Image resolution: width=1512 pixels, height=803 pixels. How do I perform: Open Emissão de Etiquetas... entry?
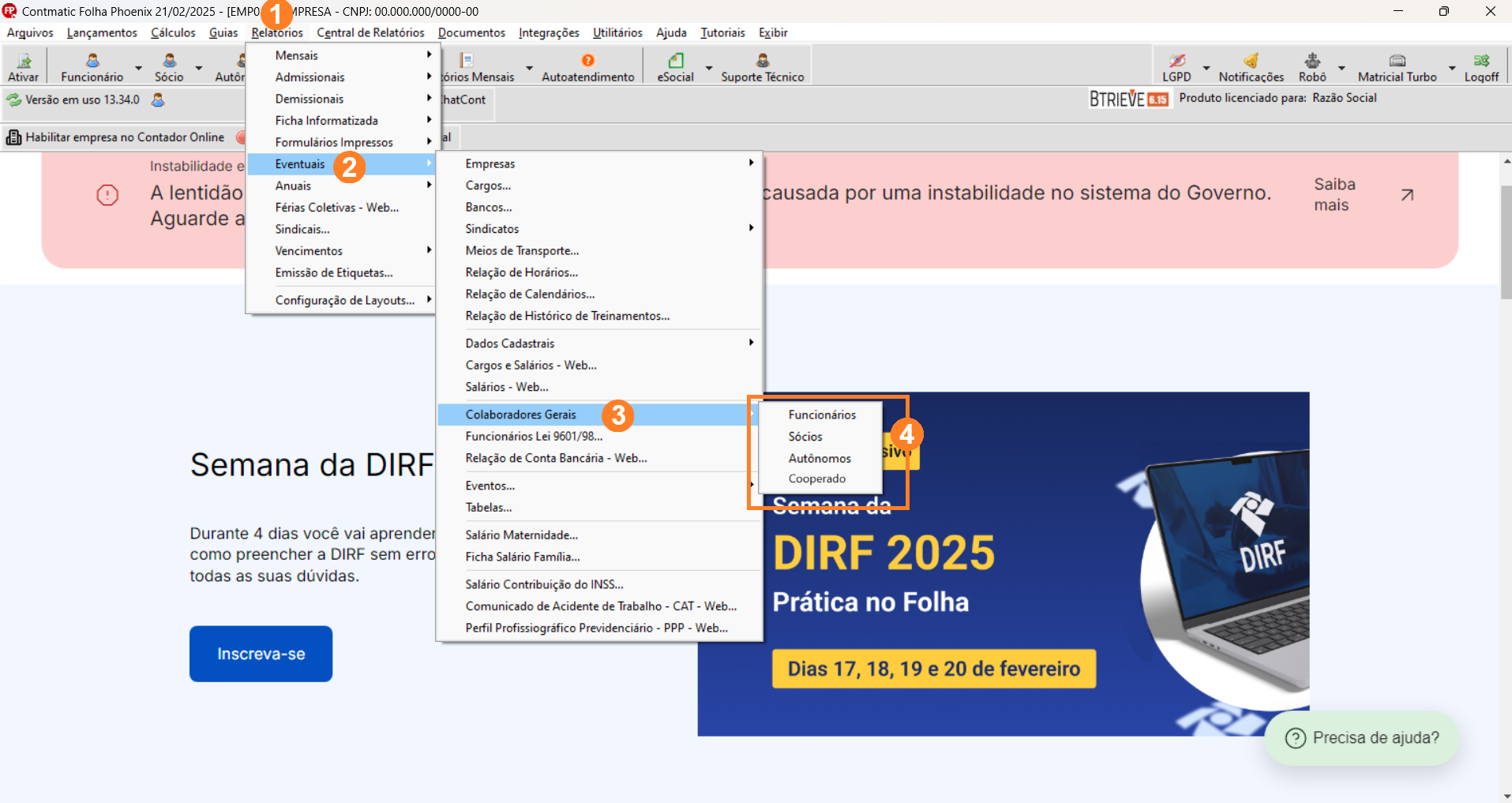click(341, 272)
